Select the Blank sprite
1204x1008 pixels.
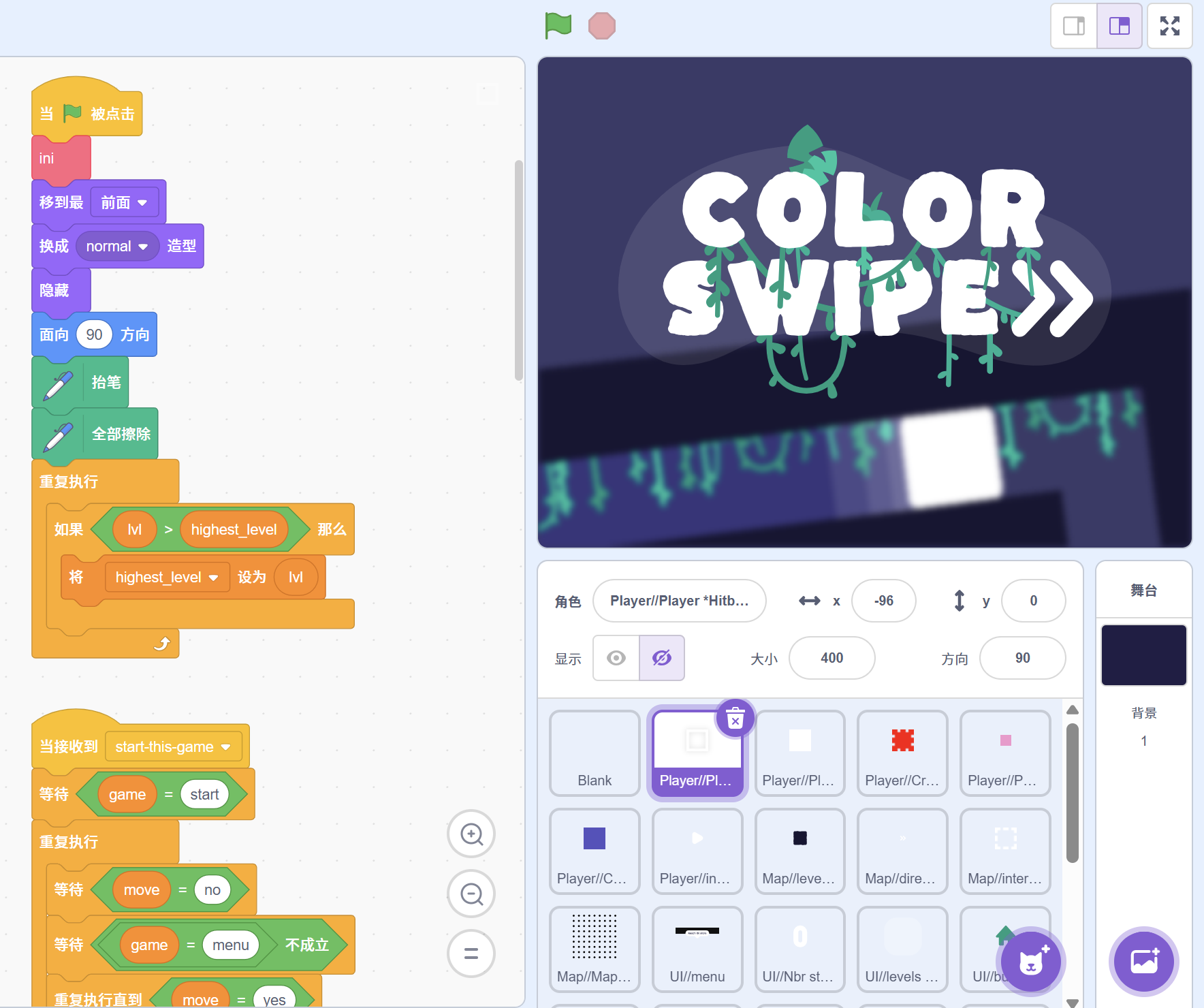(595, 753)
